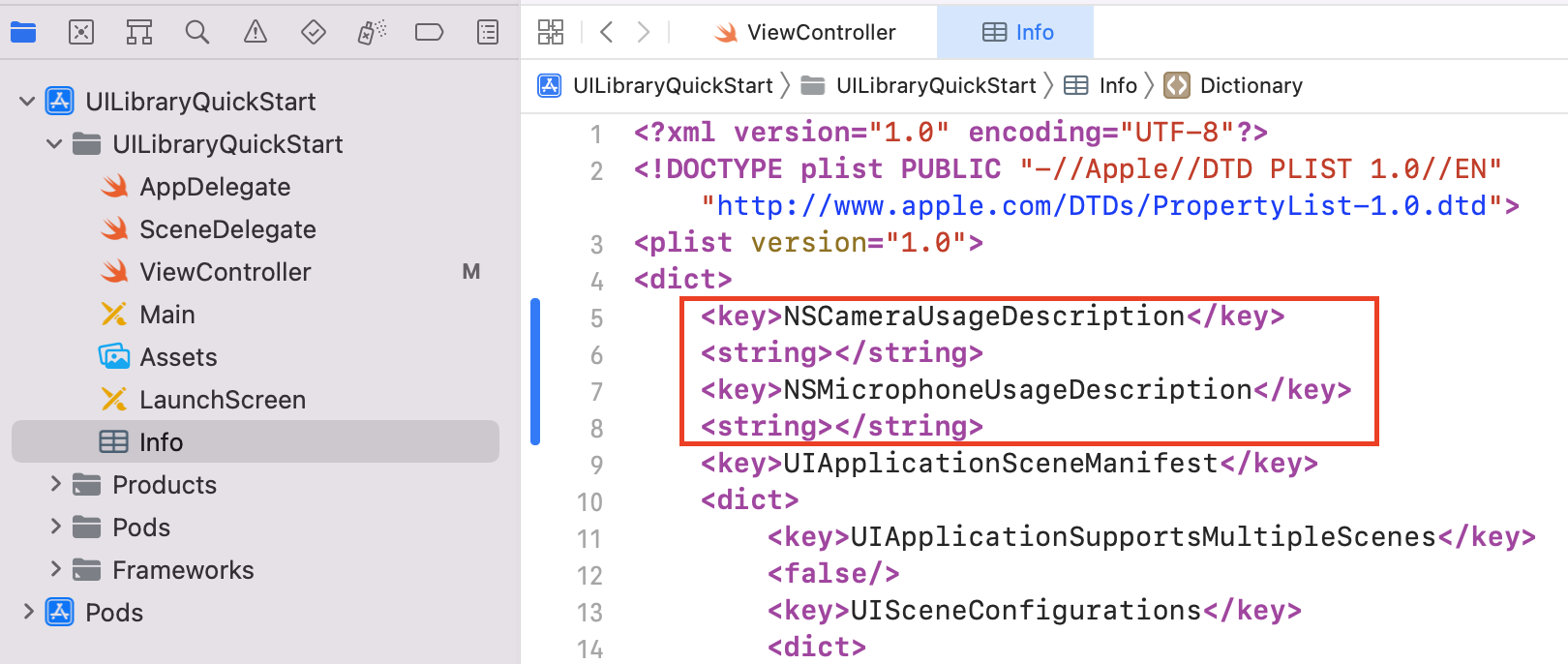This screenshot has width=1568, height=664.
Task: Open the Project navigator folder icon
Action: pyautogui.click(x=23, y=31)
